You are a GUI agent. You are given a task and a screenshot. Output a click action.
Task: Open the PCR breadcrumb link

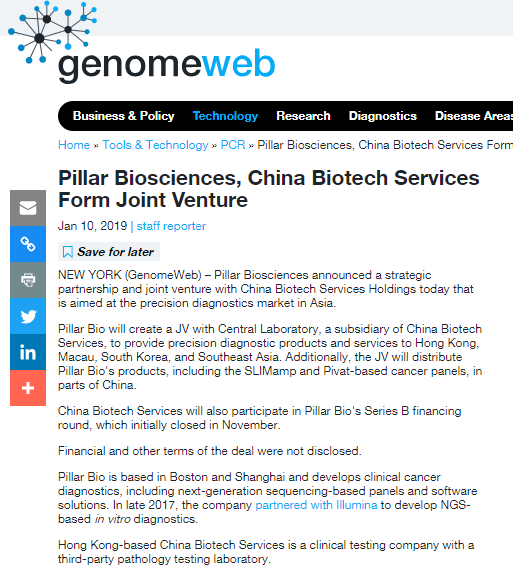coord(233,145)
